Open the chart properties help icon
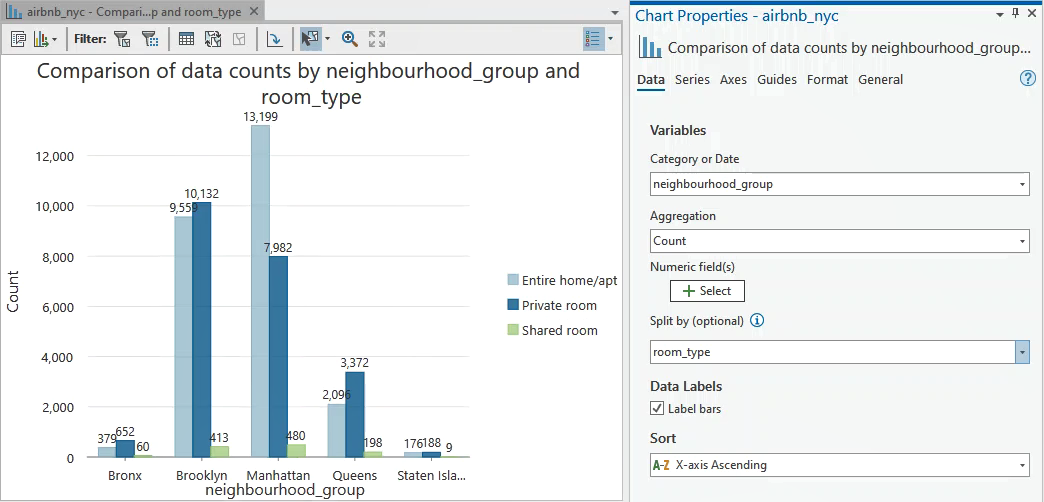The height and width of the screenshot is (502, 1044). pos(1027,79)
